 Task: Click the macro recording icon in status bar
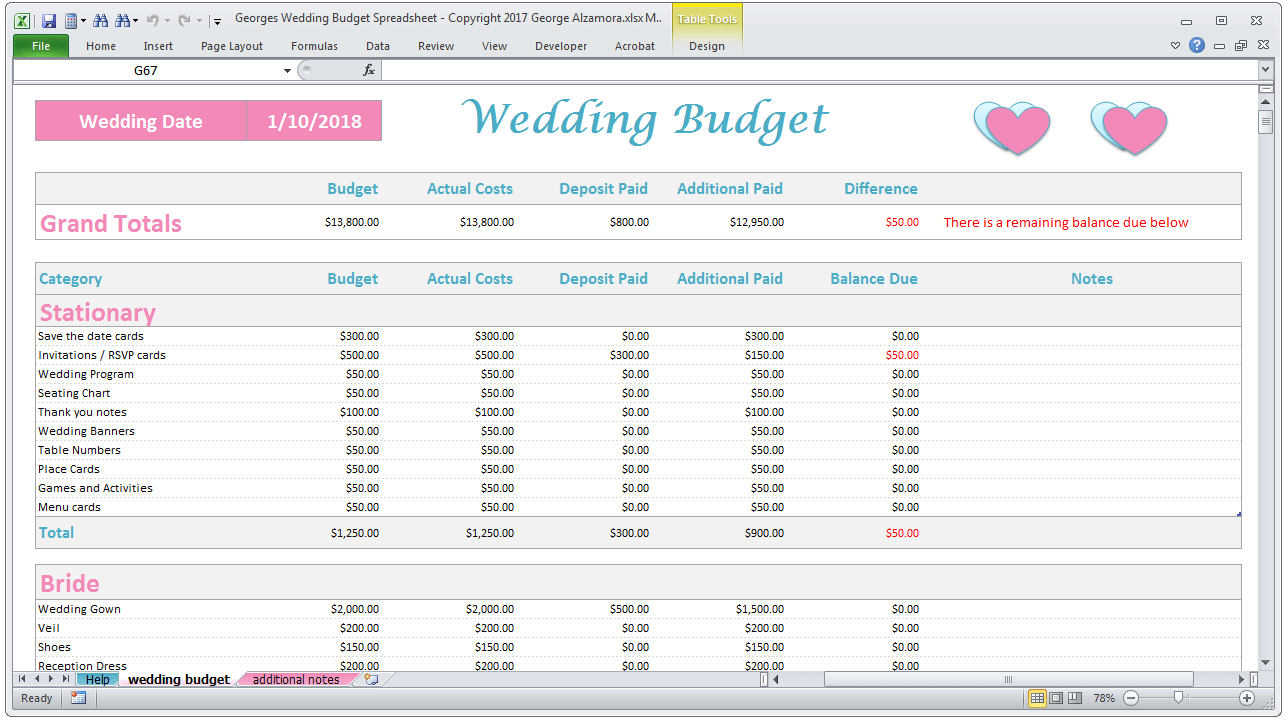click(78, 698)
